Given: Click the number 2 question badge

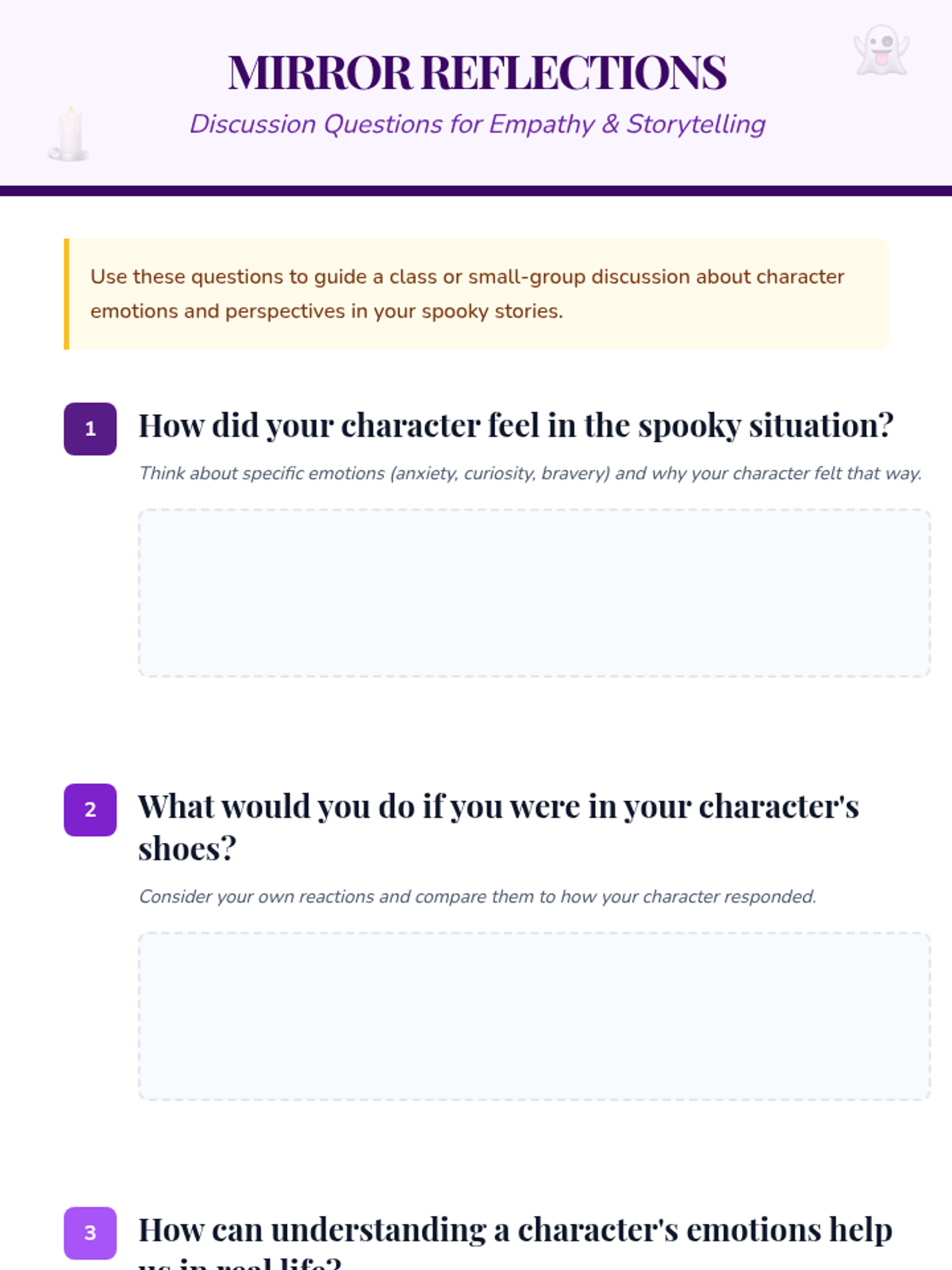Looking at the screenshot, I should click(90, 810).
